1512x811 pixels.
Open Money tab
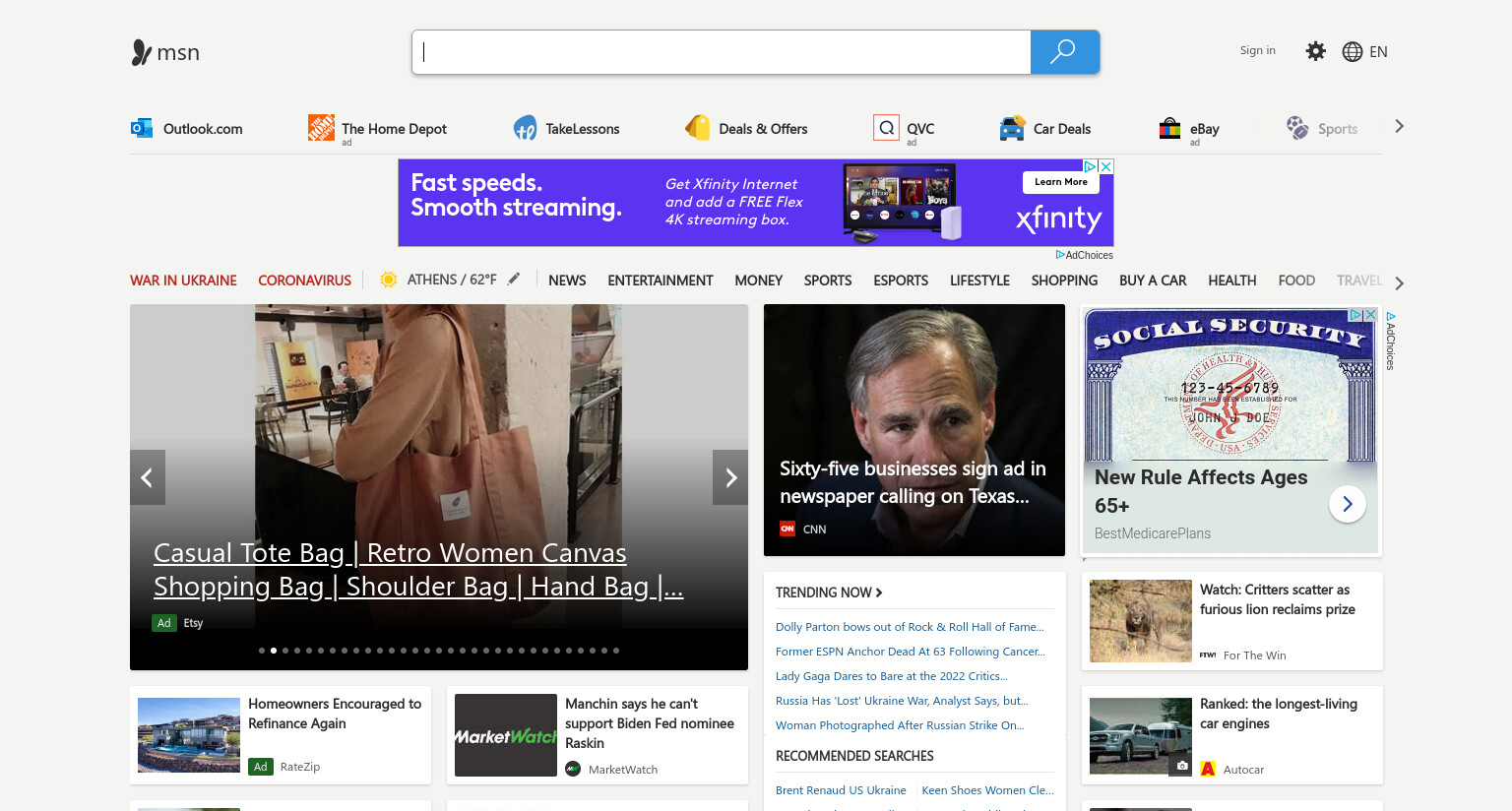[x=759, y=281]
